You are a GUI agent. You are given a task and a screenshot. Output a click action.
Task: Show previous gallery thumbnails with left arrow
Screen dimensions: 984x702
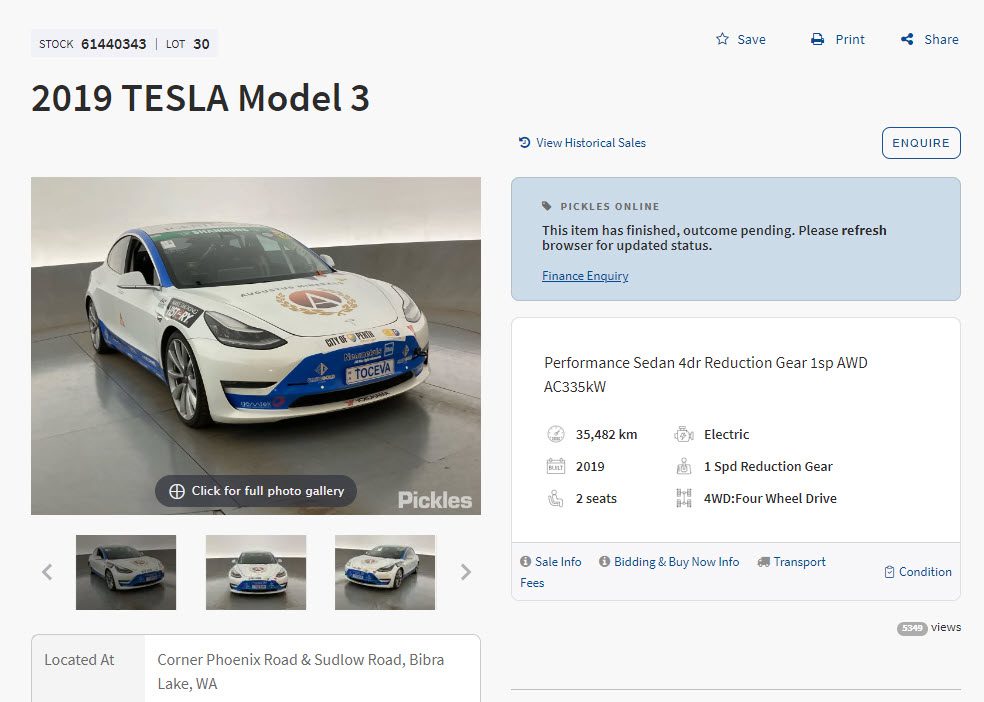pyautogui.click(x=47, y=572)
